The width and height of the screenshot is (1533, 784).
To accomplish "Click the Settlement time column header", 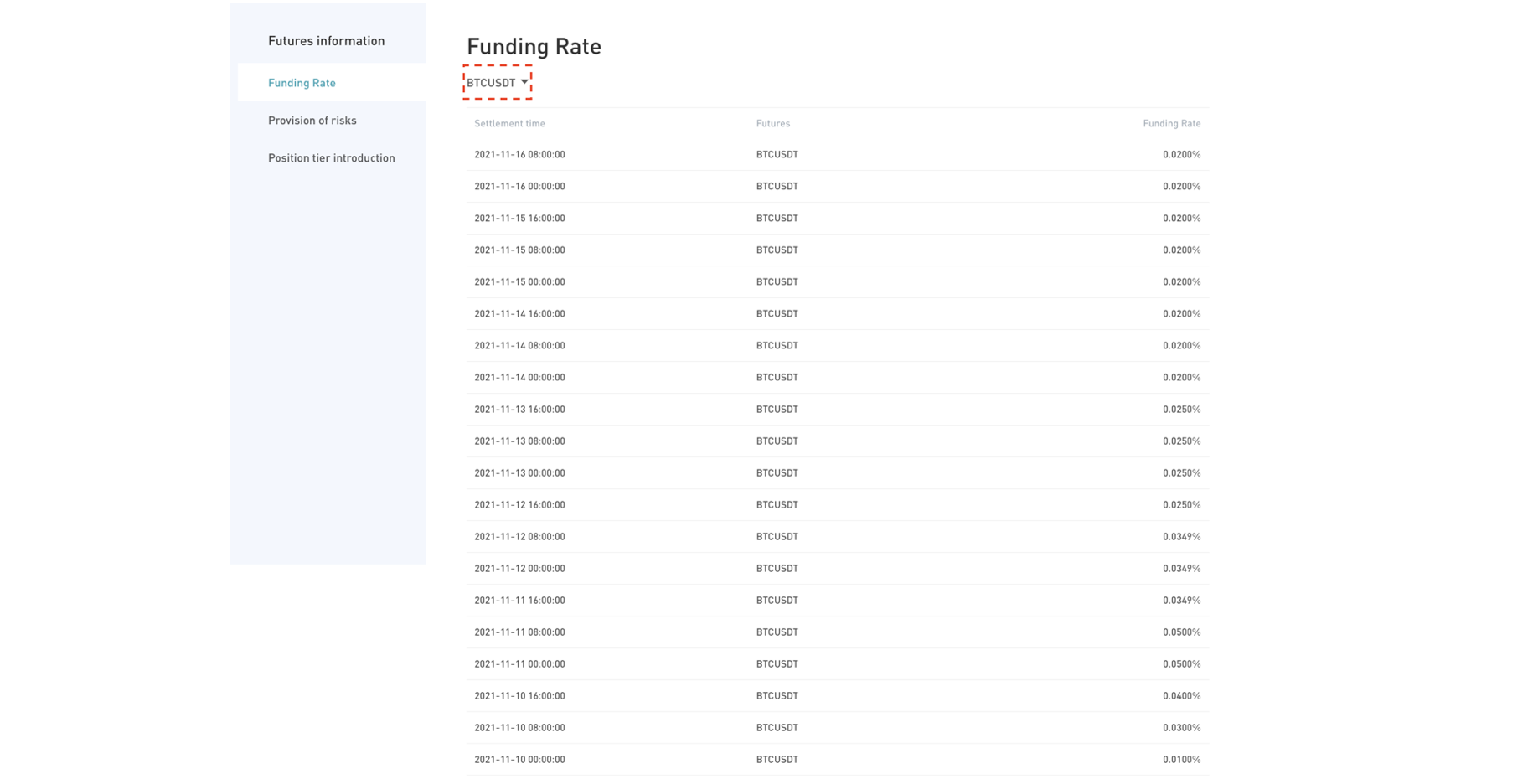I will click(509, 123).
